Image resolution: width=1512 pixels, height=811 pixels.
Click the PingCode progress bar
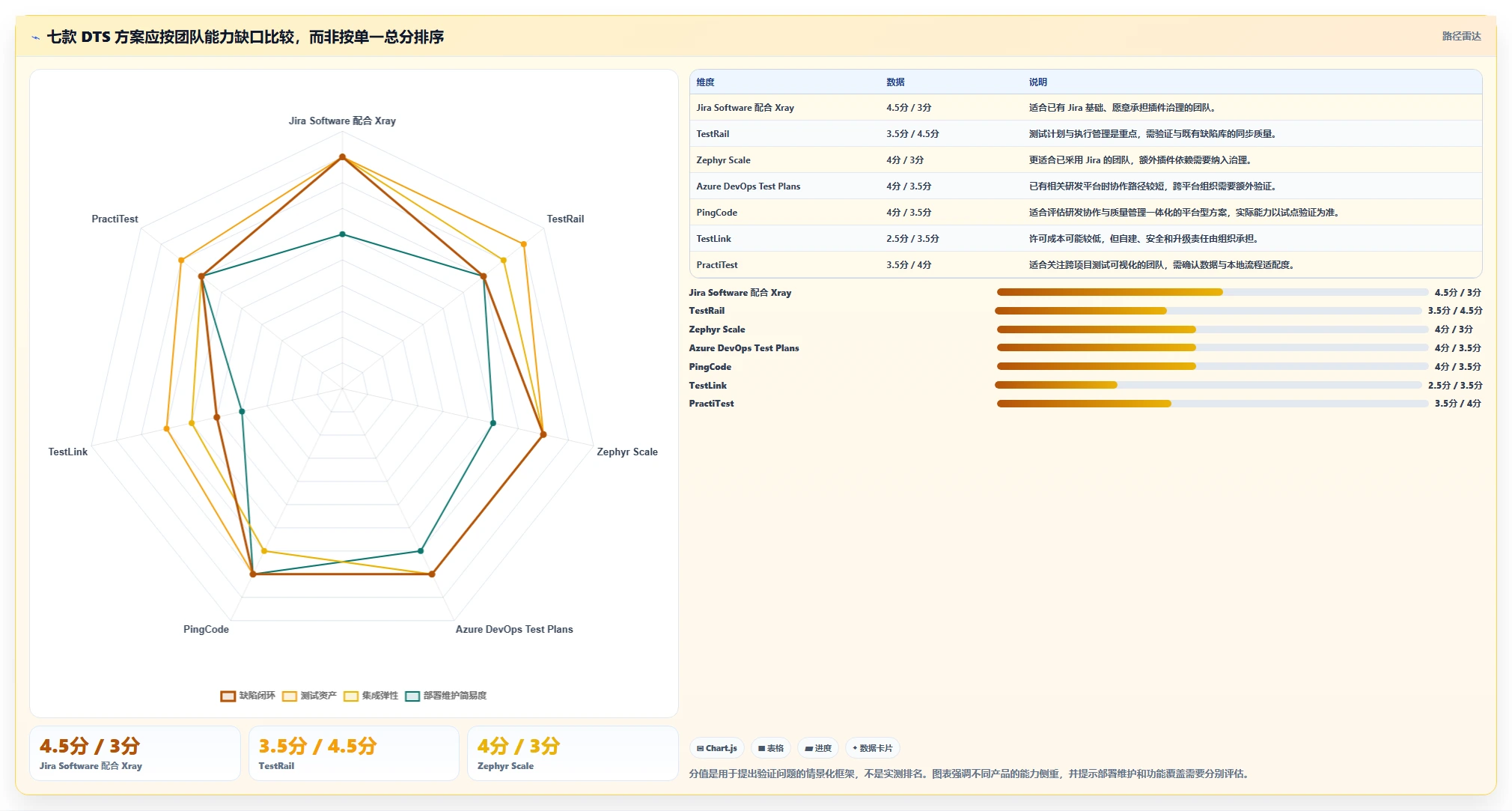coord(1212,366)
